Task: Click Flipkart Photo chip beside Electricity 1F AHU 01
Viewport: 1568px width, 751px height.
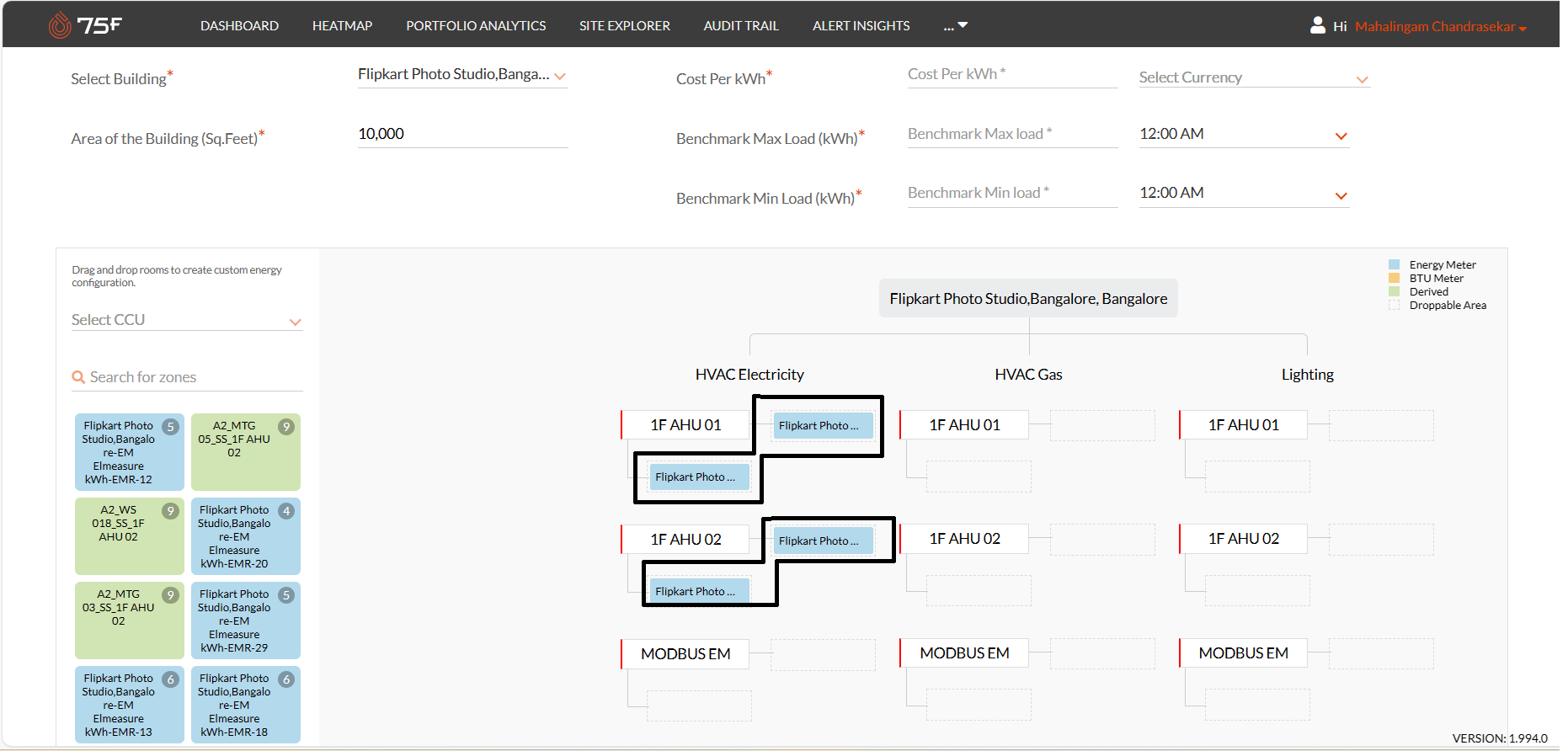Action: [x=823, y=426]
